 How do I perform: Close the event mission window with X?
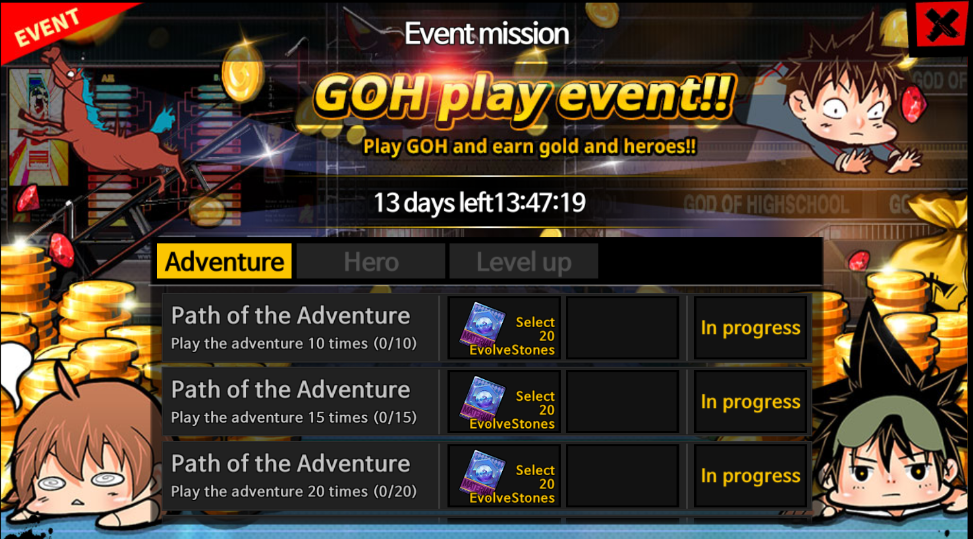point(941,26)
